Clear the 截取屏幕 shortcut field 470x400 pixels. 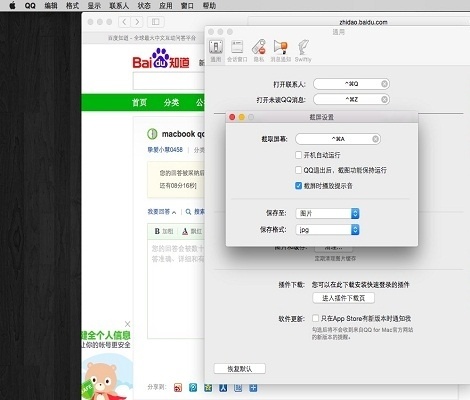click(x=375, y=139)
